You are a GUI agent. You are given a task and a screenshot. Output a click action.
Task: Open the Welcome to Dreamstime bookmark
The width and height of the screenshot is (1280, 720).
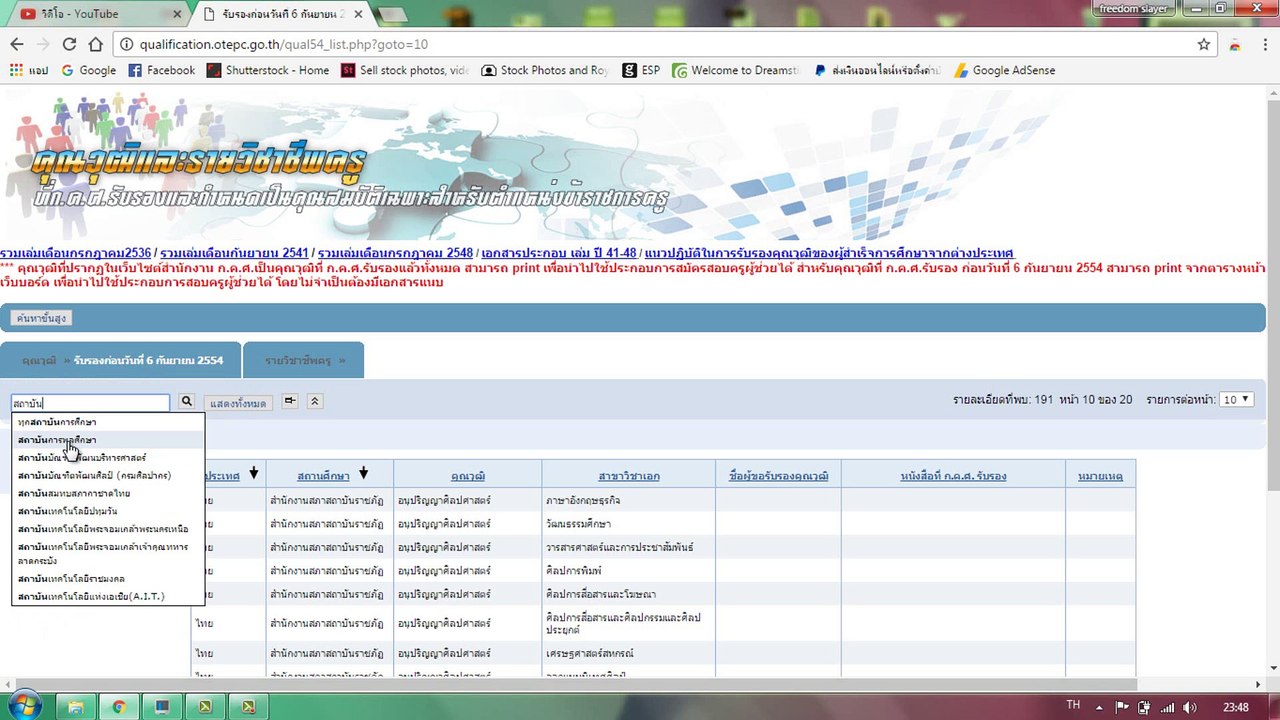(735, 70)
